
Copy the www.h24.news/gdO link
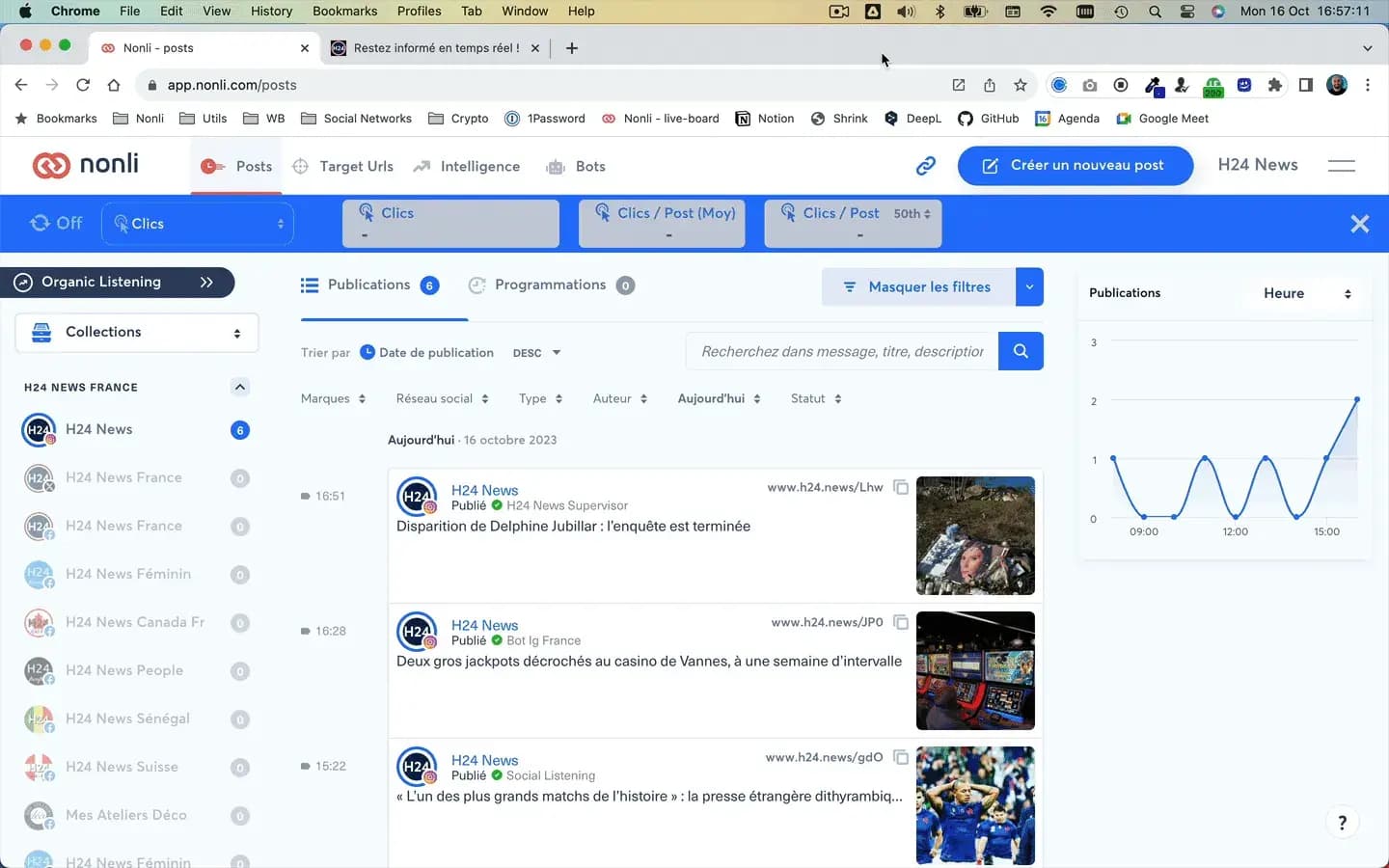pos(901,757)
